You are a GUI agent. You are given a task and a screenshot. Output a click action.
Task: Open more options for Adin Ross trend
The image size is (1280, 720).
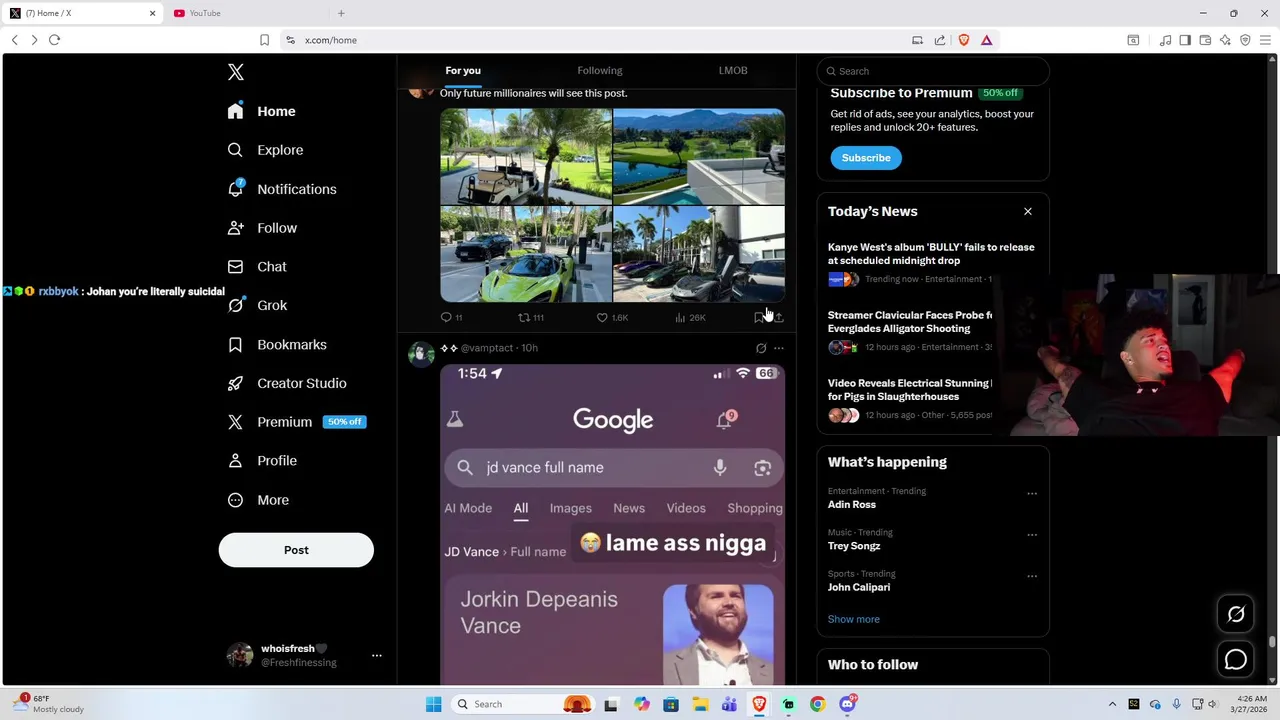[x=1032, y=493]
